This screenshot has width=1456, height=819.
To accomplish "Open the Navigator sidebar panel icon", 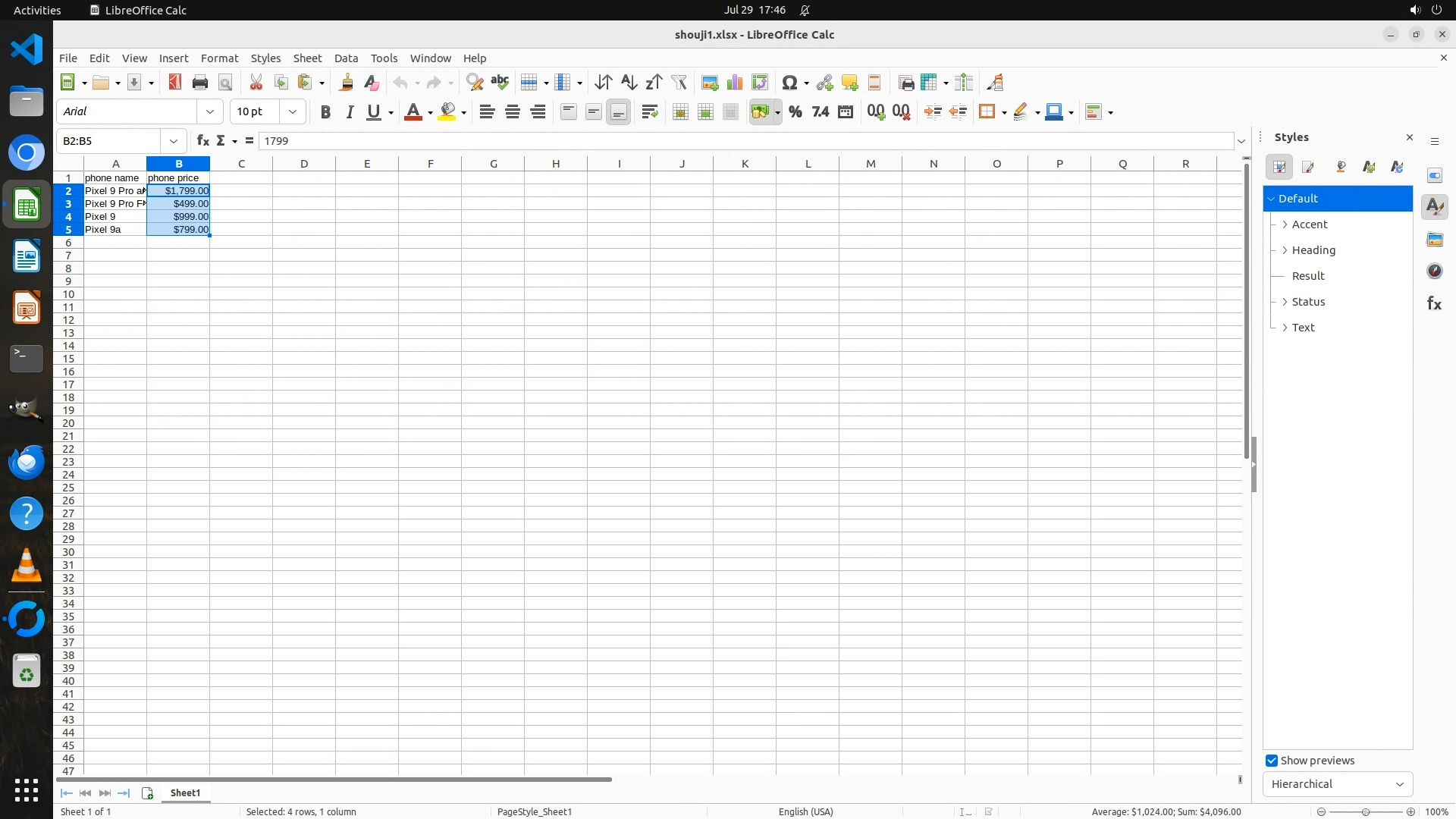I will [1434, 271].
